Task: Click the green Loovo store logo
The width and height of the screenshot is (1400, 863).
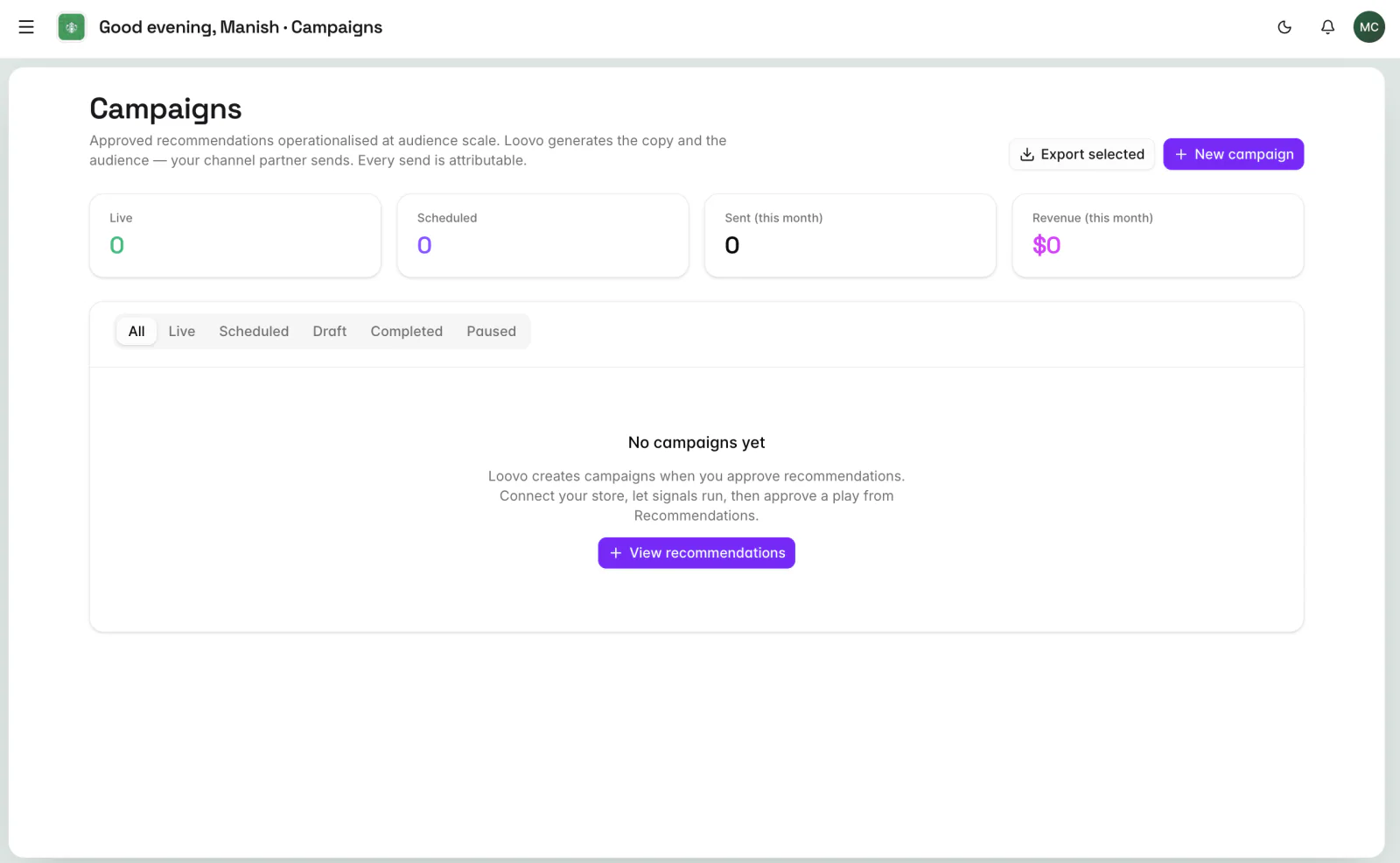Action: pos(72,27)
